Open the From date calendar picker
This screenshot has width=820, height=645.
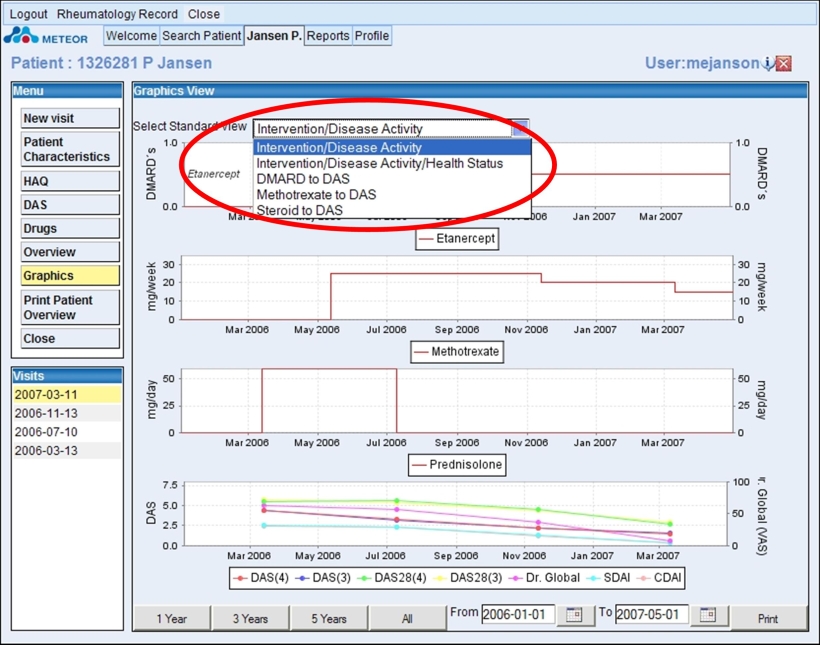point(574,615)
